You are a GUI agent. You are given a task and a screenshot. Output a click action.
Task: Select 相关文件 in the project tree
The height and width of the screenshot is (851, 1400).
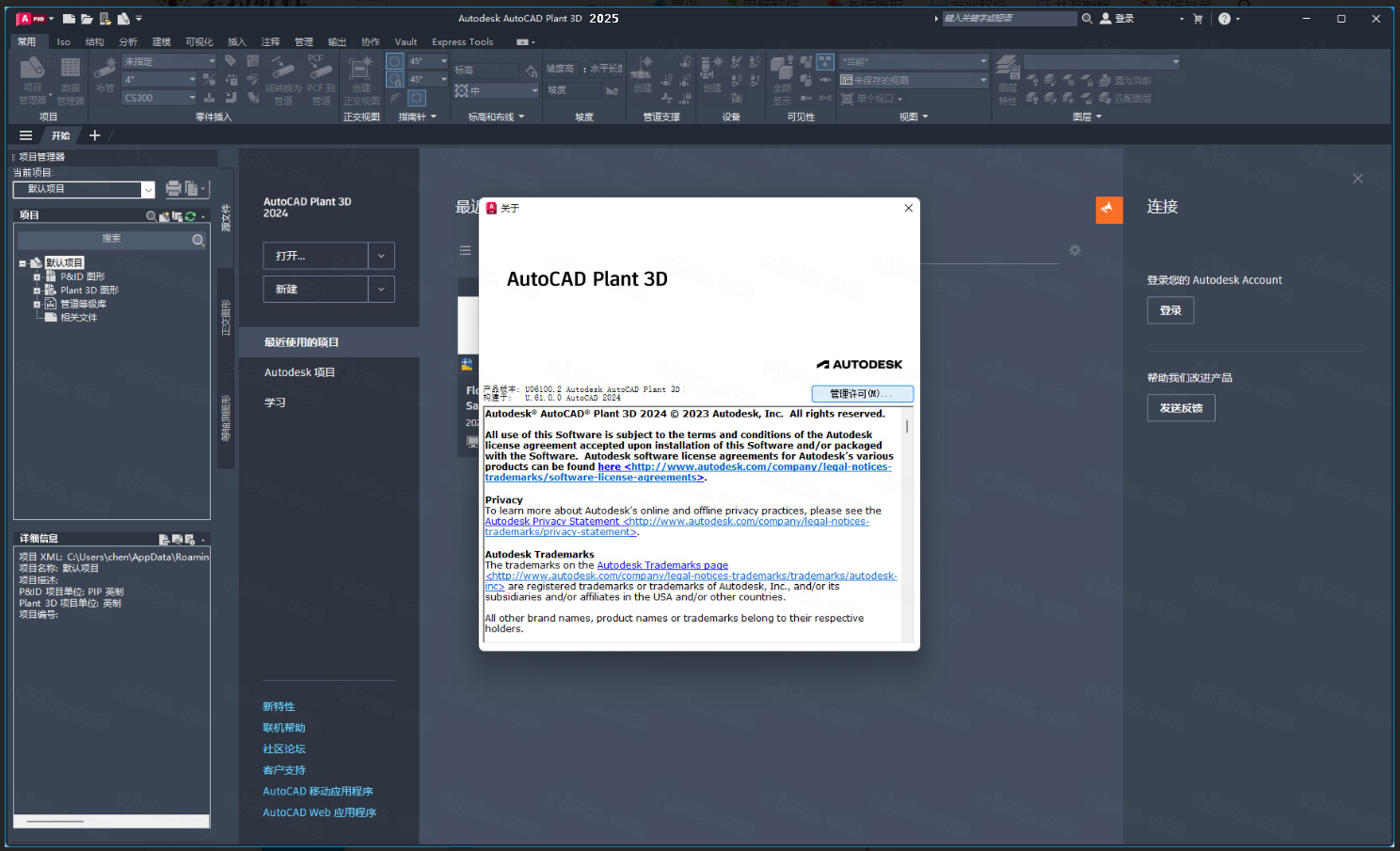coord(79,318)
